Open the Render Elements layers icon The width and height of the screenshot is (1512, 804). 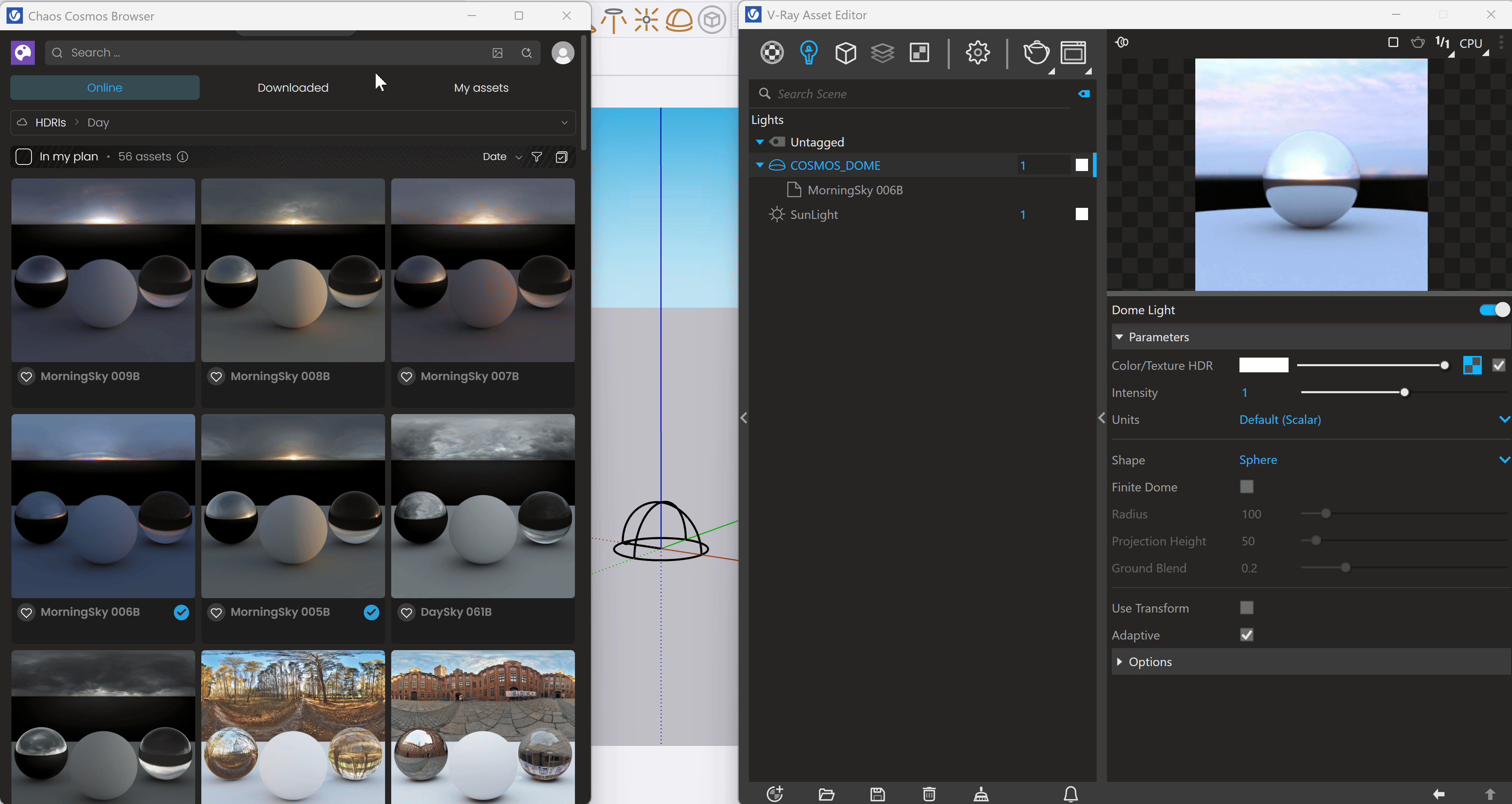click(882, 53)
